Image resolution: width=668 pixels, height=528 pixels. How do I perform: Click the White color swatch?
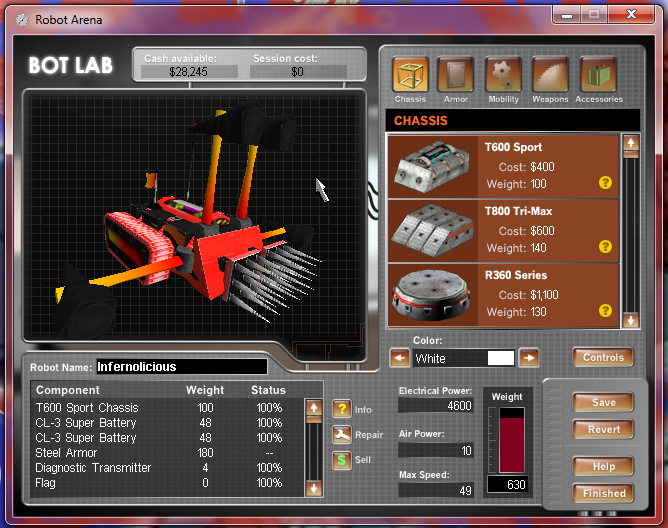point(501,358)
